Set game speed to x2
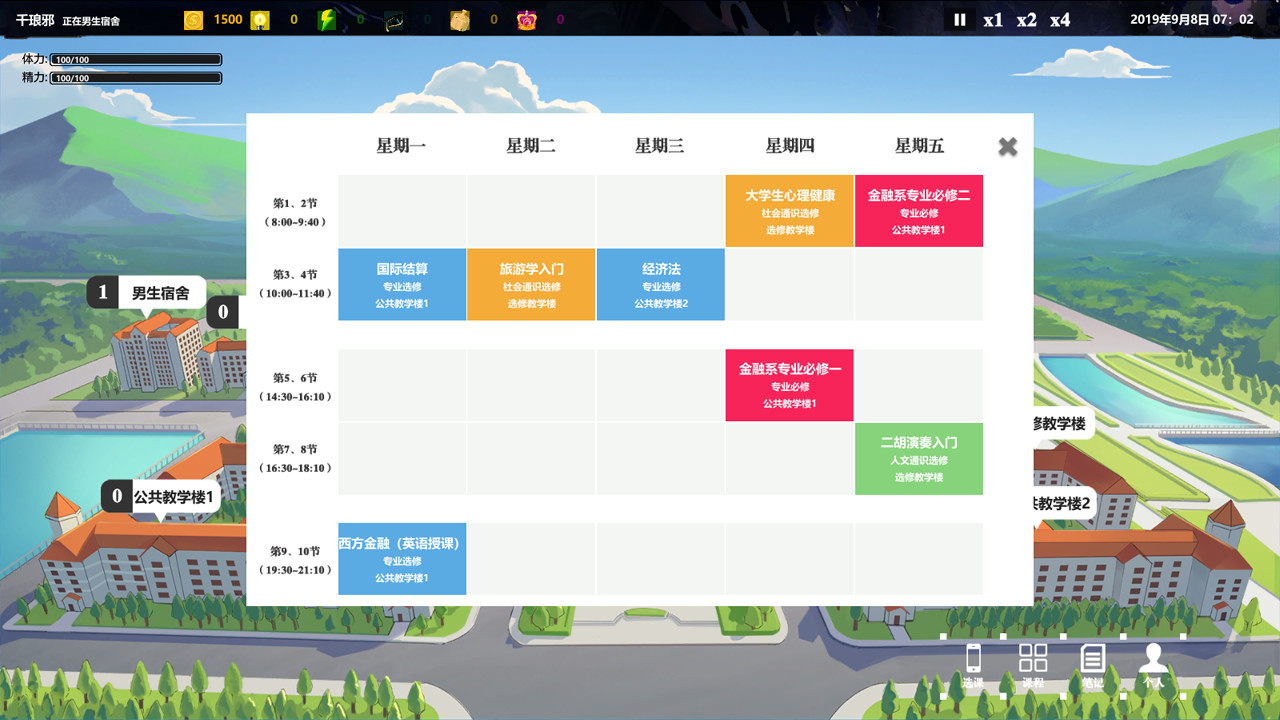 tap(1027, 19)
